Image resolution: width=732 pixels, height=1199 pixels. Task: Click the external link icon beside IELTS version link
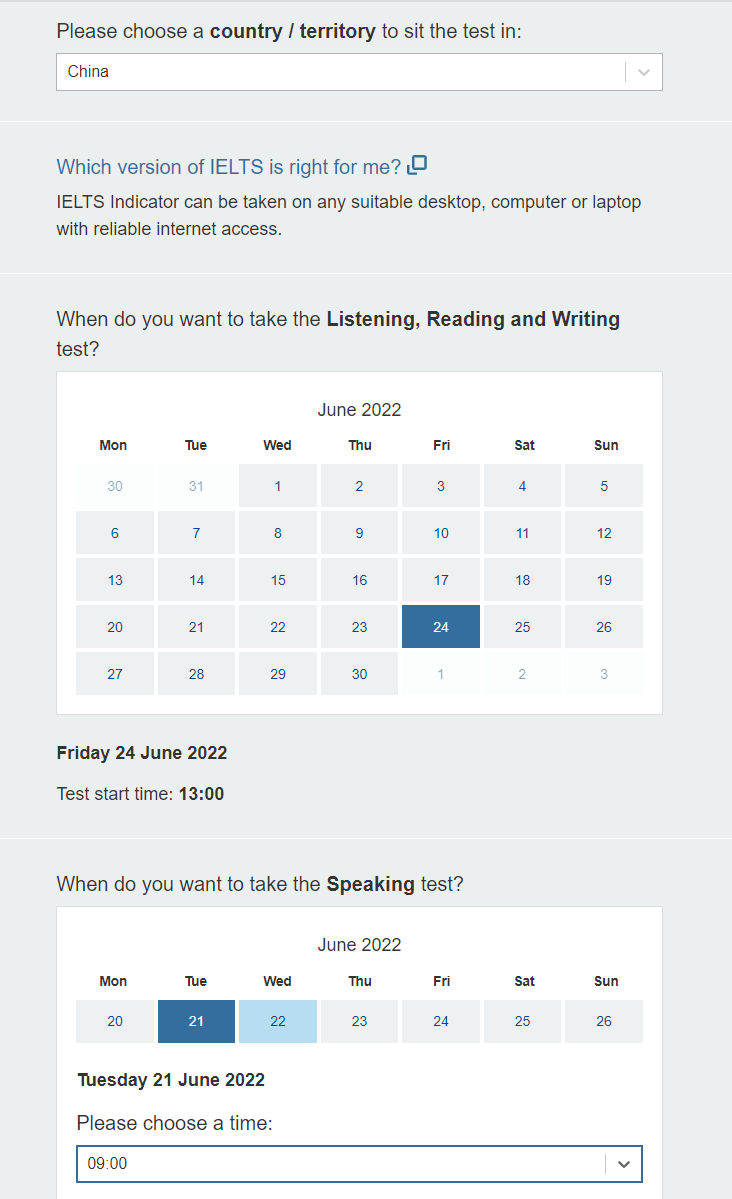click(417, 165)
